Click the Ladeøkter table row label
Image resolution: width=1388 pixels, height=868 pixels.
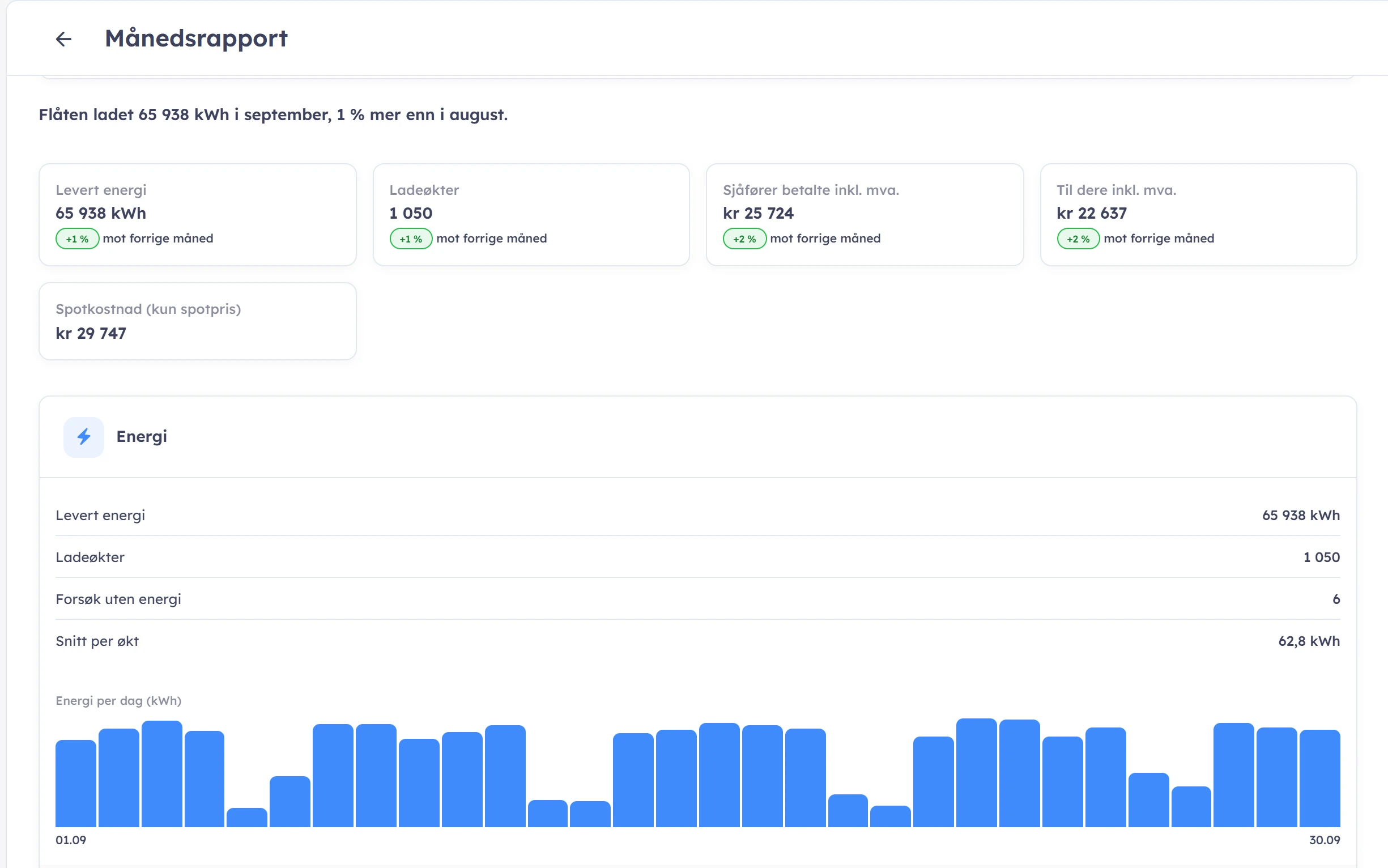pos(90,558)
